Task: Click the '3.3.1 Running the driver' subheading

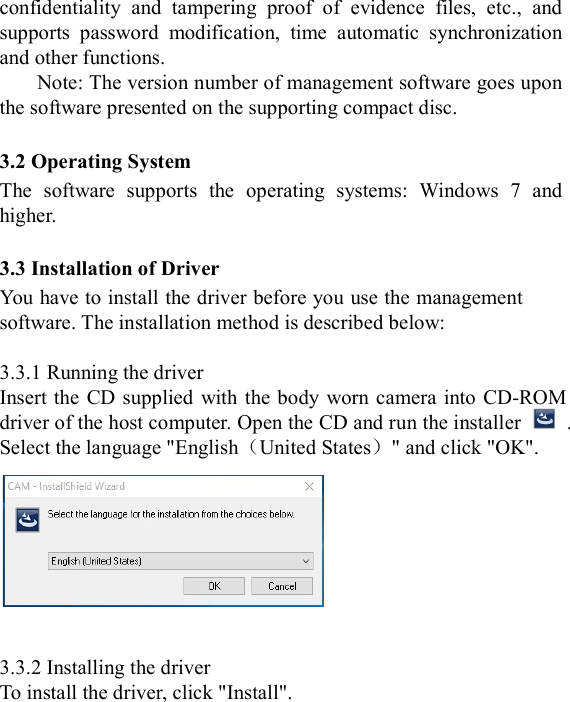Action: [x=102, y=372]
